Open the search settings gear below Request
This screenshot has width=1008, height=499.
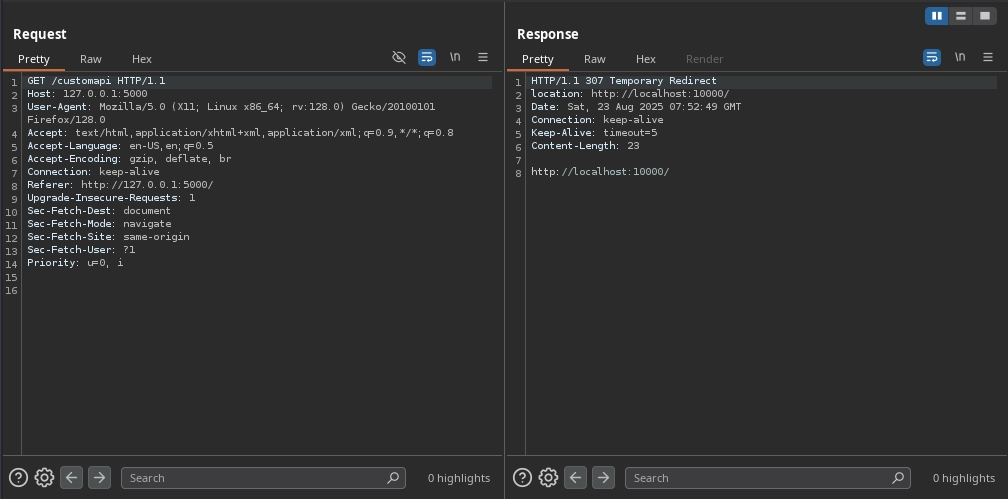(x=44, y=478)
